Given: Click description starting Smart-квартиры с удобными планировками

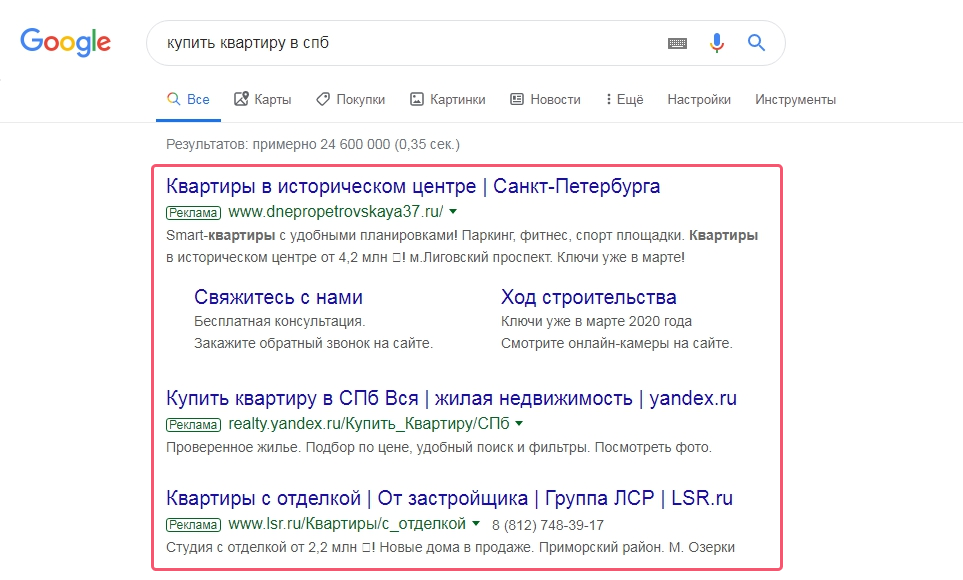Looking at the screenshot, I should point(462,246).
